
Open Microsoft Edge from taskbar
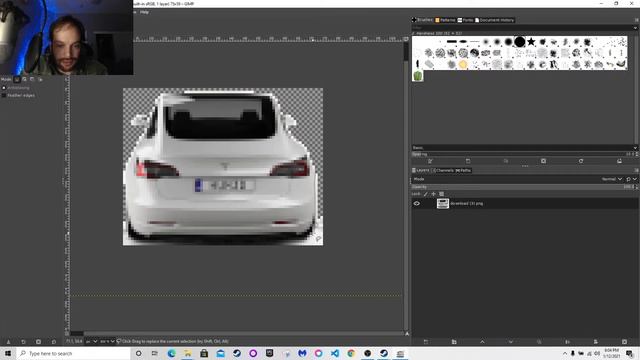pyautogui.click(x=171, y=353)
